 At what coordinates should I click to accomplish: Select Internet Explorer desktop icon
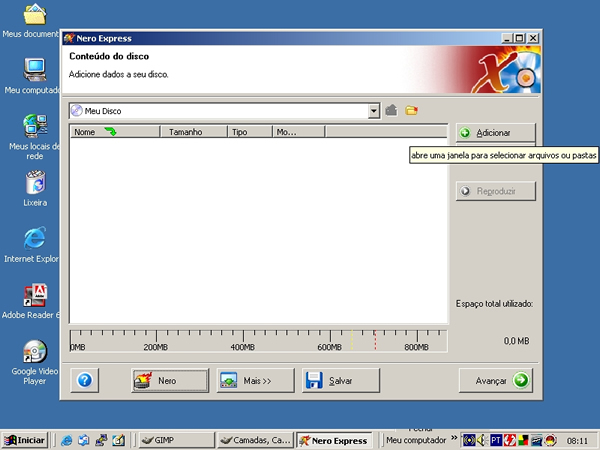[34, 245]
